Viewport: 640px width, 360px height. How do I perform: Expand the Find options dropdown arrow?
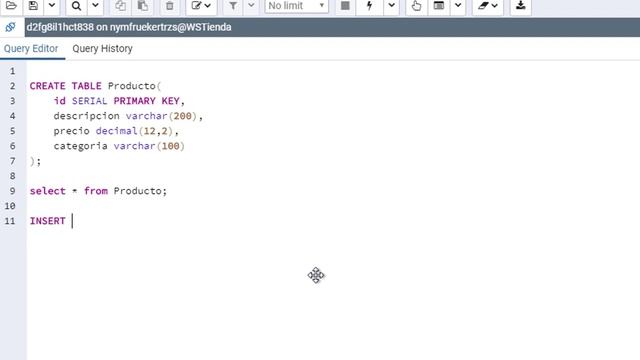pos(95,6)
